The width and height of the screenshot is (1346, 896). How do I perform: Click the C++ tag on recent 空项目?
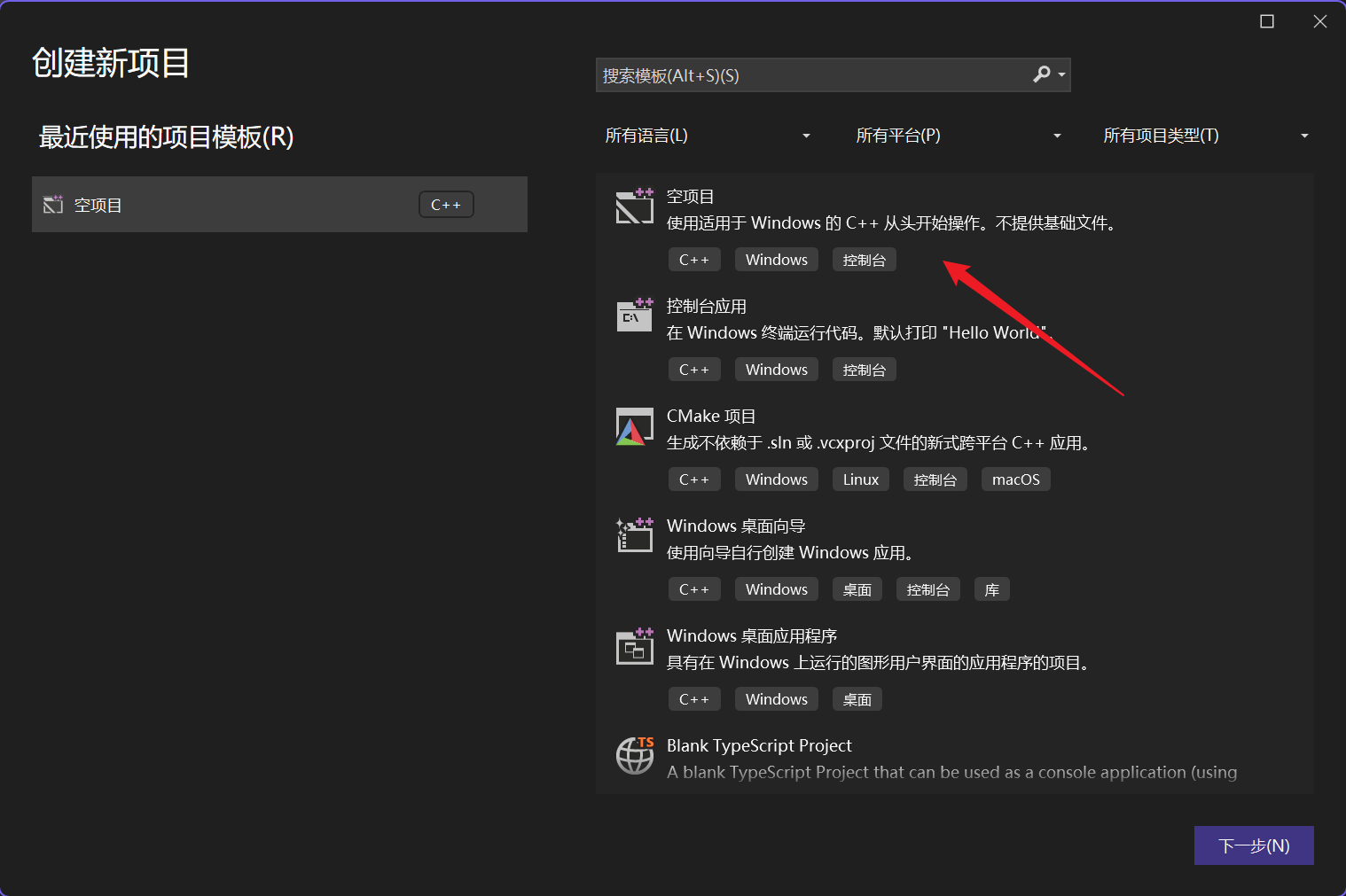tap(446, 205)
